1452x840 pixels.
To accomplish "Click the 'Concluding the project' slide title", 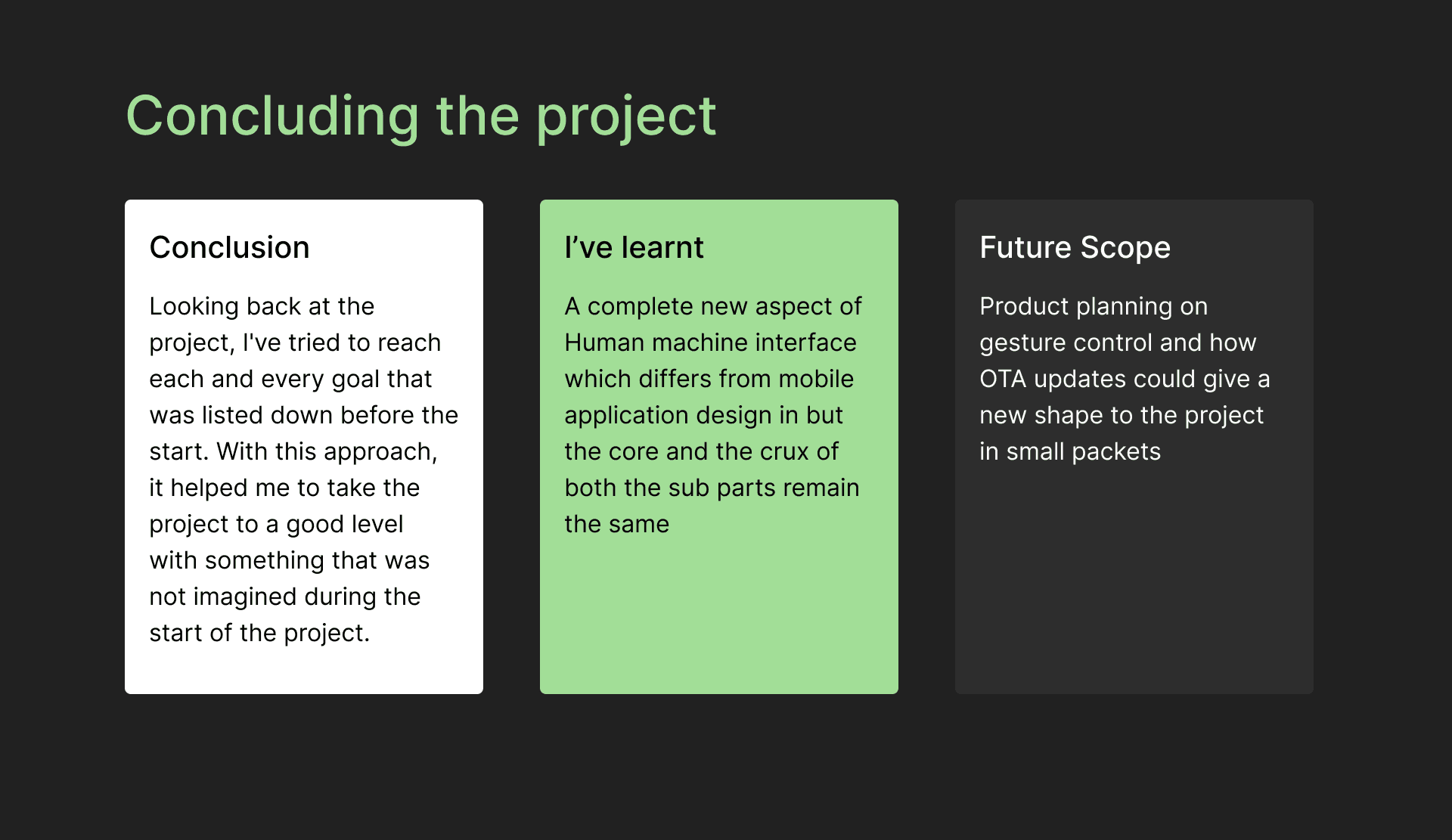I will [420, 116].
